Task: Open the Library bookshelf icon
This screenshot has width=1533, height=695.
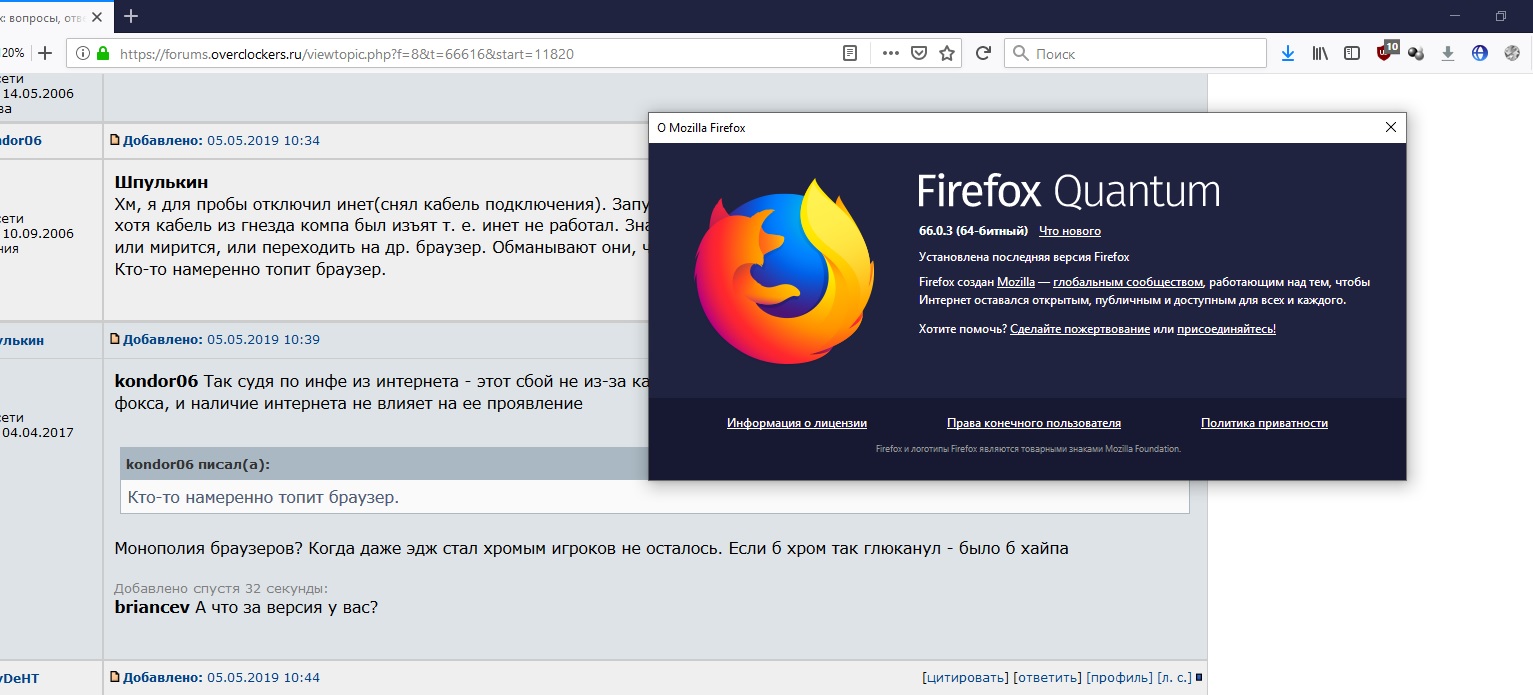Action: 1320,53
